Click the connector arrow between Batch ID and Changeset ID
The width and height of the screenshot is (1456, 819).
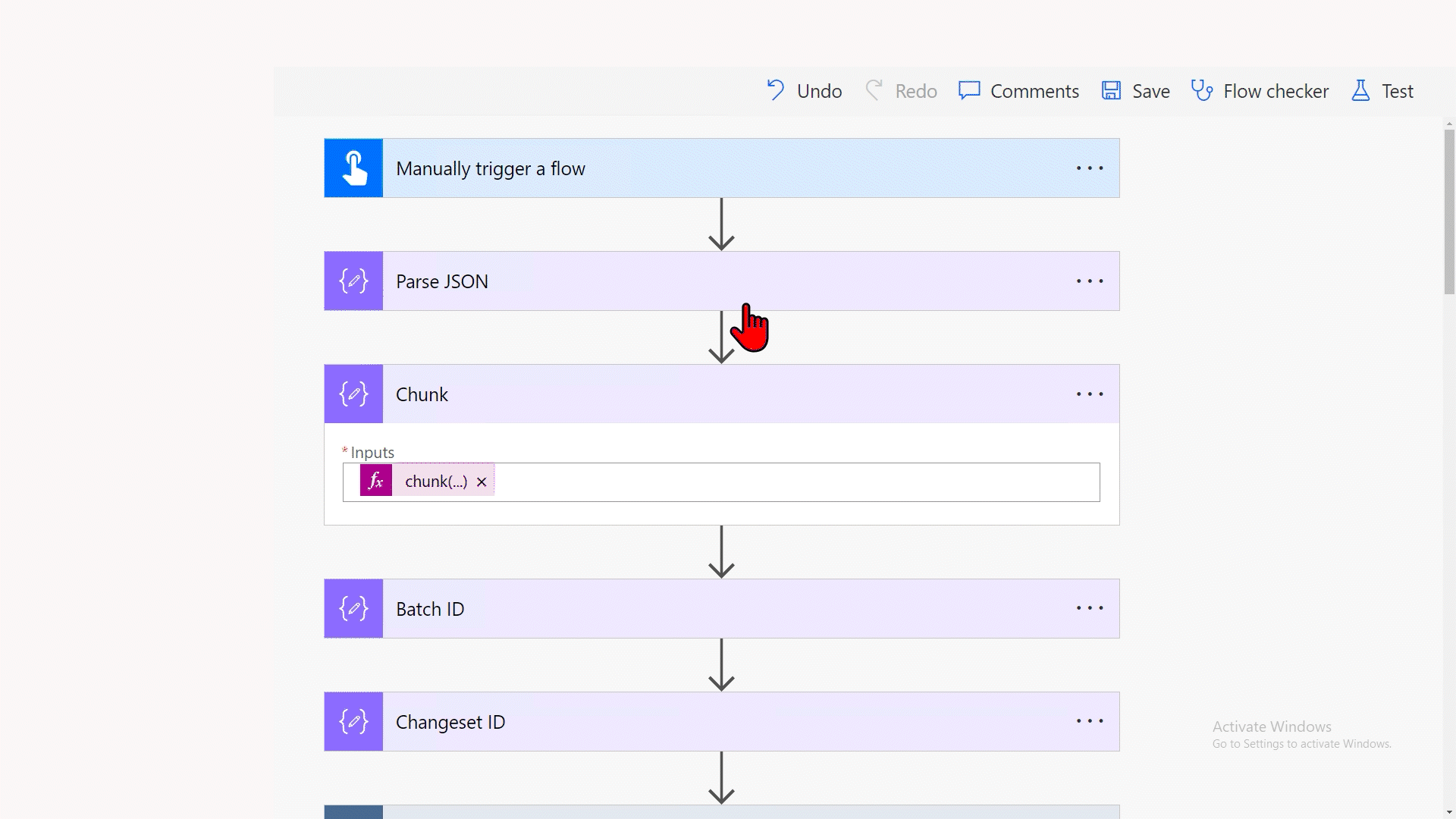point(721,665)
